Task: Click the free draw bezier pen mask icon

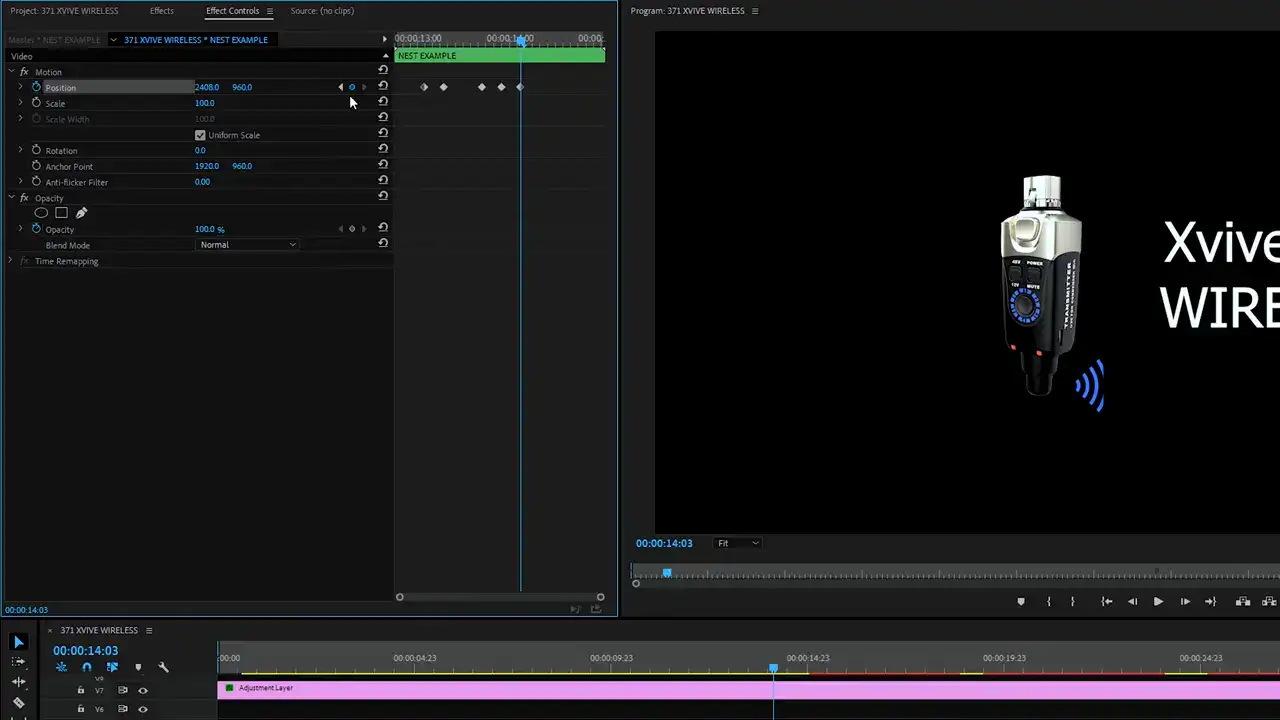Action: [x=81, y=213]
